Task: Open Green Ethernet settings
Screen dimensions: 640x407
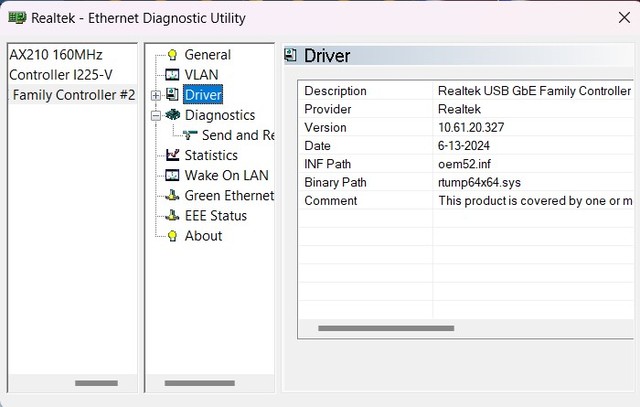Action: 229,196
